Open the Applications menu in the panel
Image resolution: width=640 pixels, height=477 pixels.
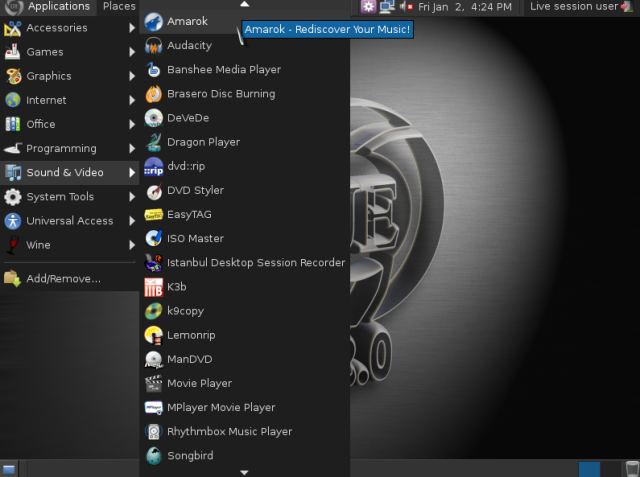(x=48, y=7)
